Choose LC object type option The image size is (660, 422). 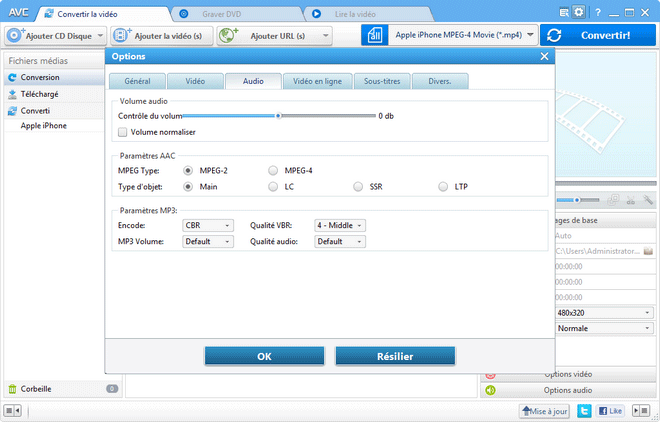[273, 186]
